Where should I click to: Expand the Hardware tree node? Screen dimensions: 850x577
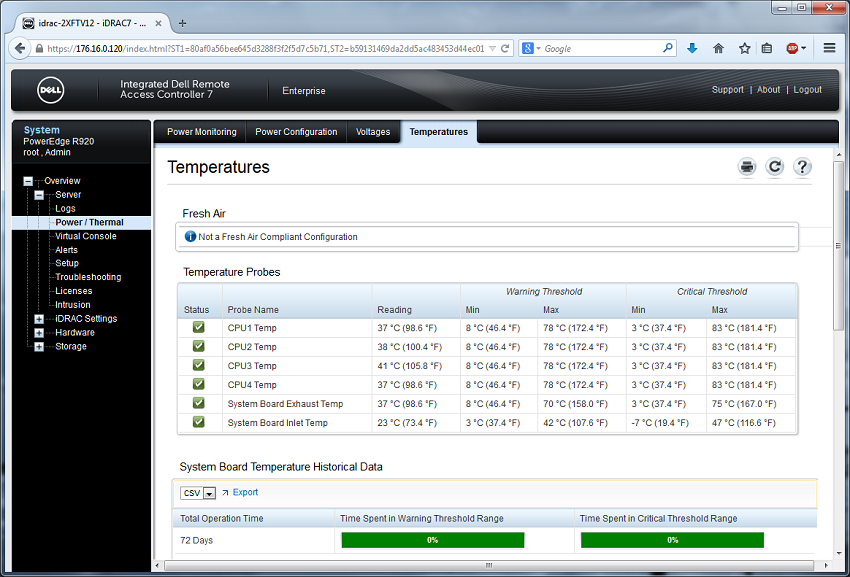tap(39, 333)
